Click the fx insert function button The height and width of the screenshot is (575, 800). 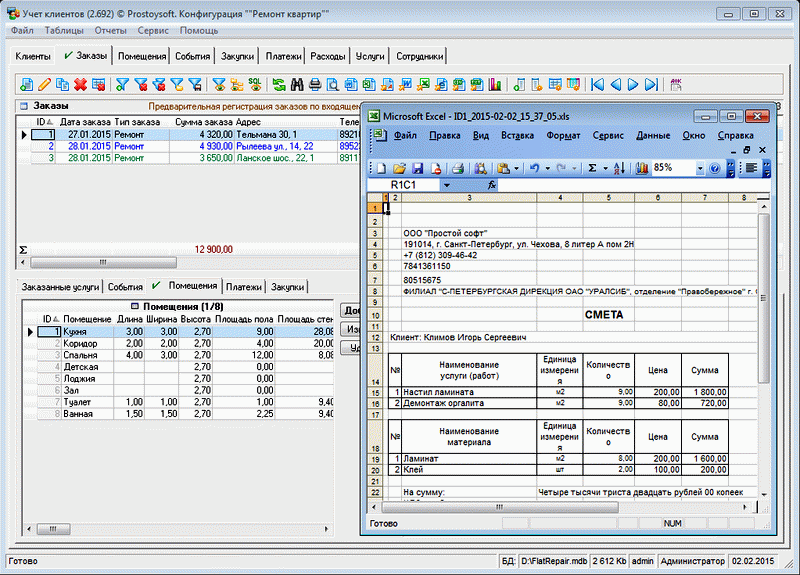[491, 185]
